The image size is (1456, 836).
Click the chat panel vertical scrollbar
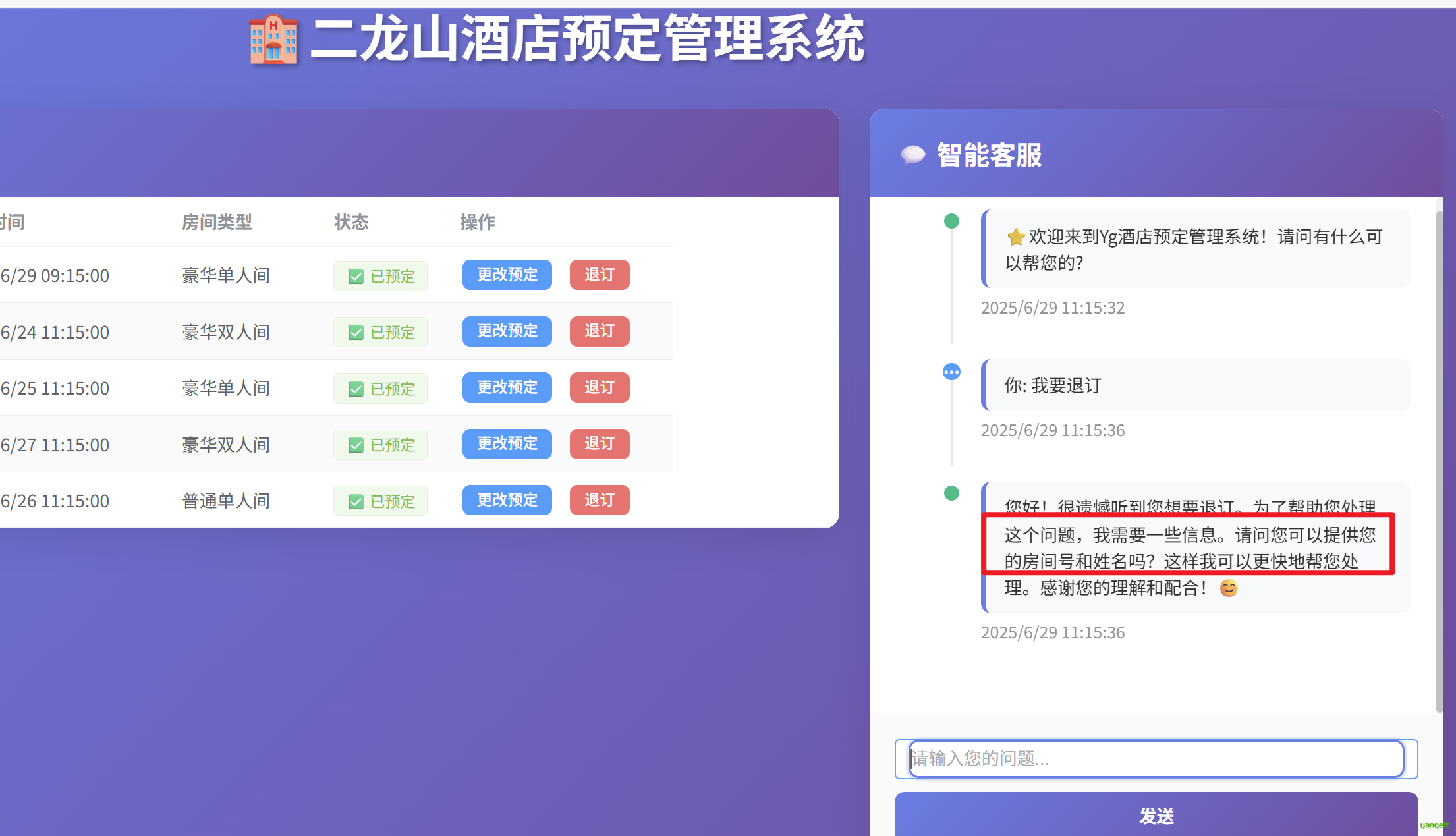coord(1439,461)
